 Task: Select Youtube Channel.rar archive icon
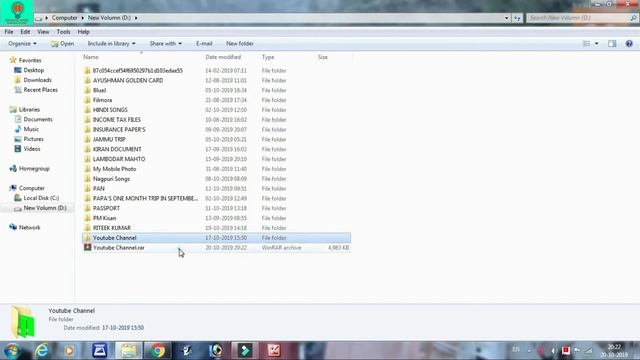(x=87, y=247)
